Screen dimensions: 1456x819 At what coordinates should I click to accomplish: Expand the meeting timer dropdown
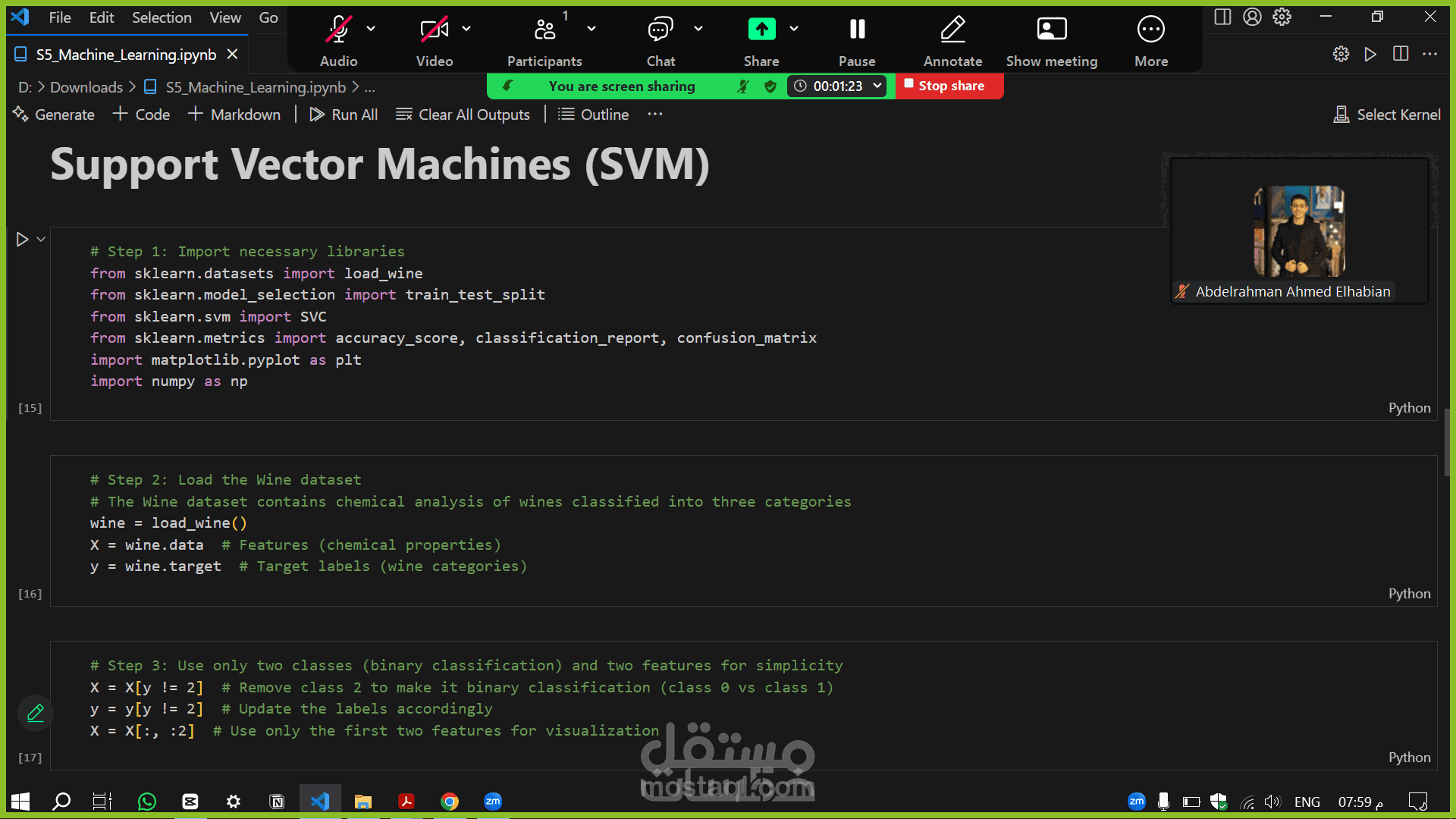click(x=877, y=86)
